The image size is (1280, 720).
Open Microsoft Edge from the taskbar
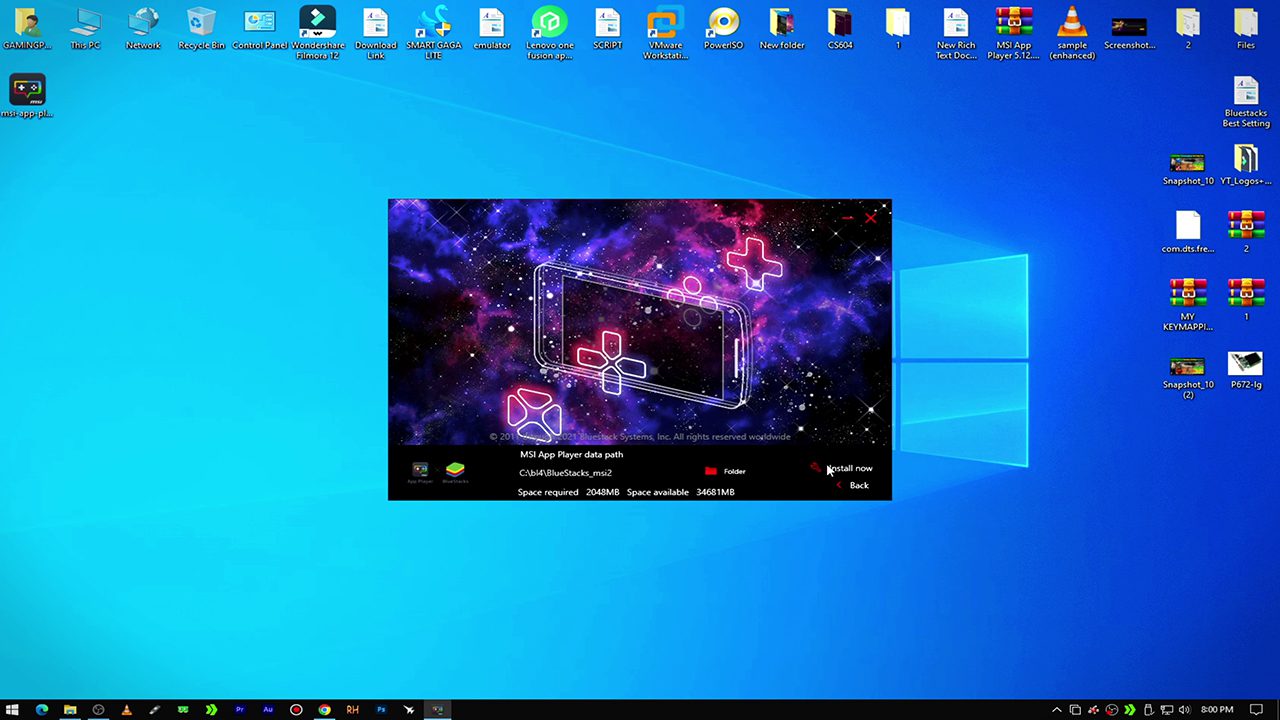click(41, 710)
